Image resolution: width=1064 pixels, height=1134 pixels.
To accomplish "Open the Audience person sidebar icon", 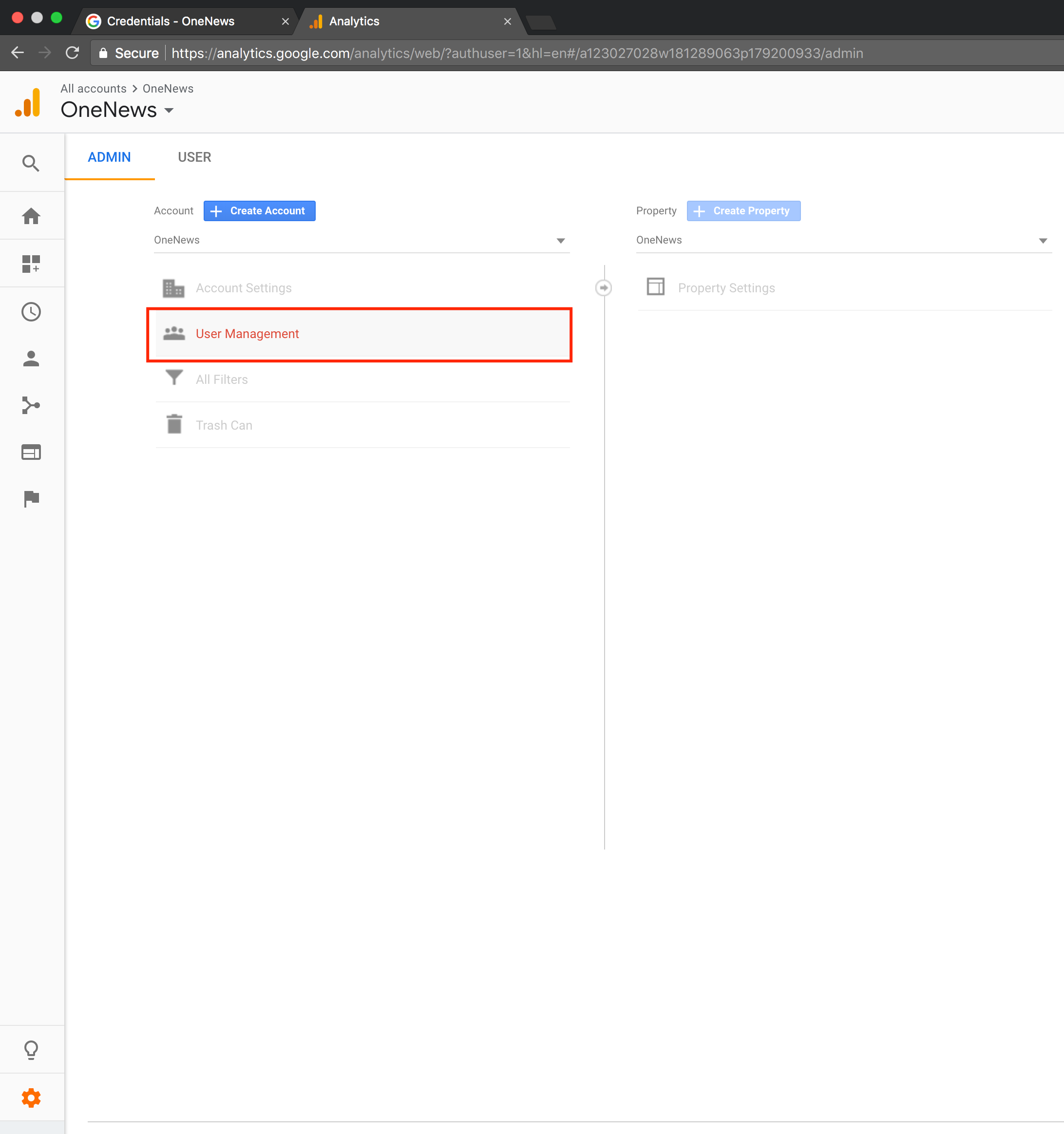I will [x=31, y=359].
